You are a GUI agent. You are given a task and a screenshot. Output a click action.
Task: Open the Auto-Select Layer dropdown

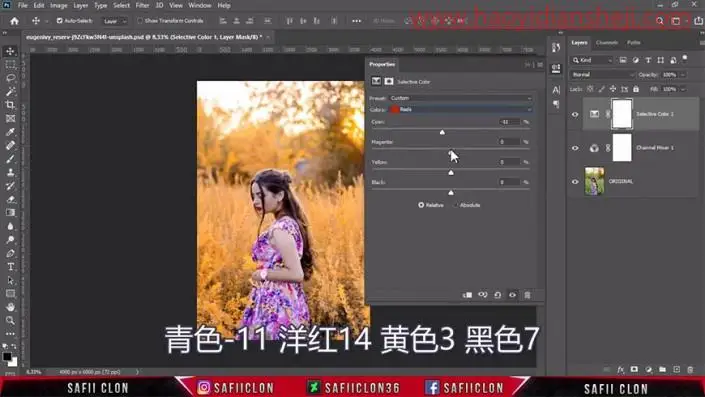(114, 21)
